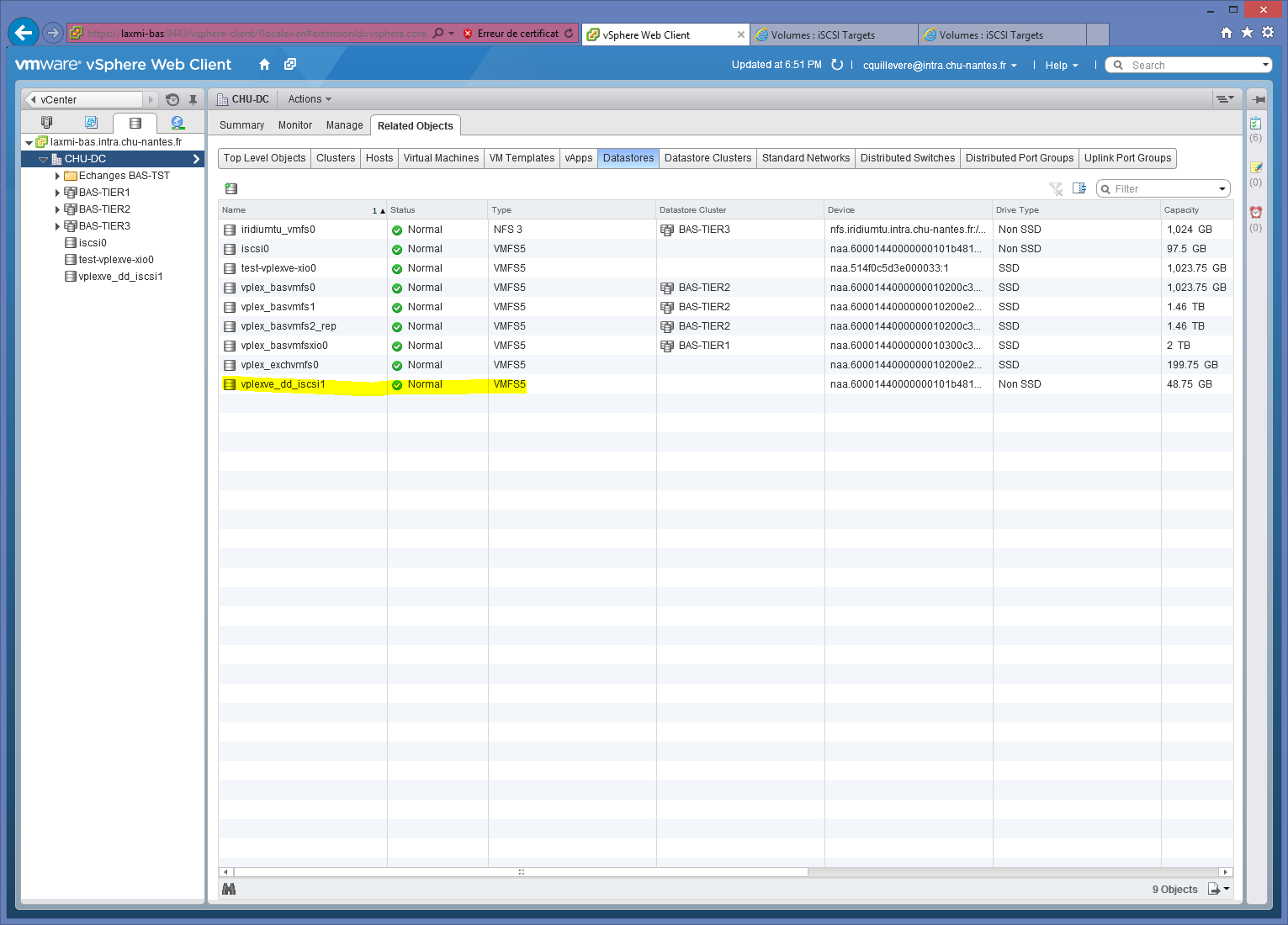Switch to Networking inventory view icon
The height and width of the screenshot is (925, 1288).
coord(178,123)
